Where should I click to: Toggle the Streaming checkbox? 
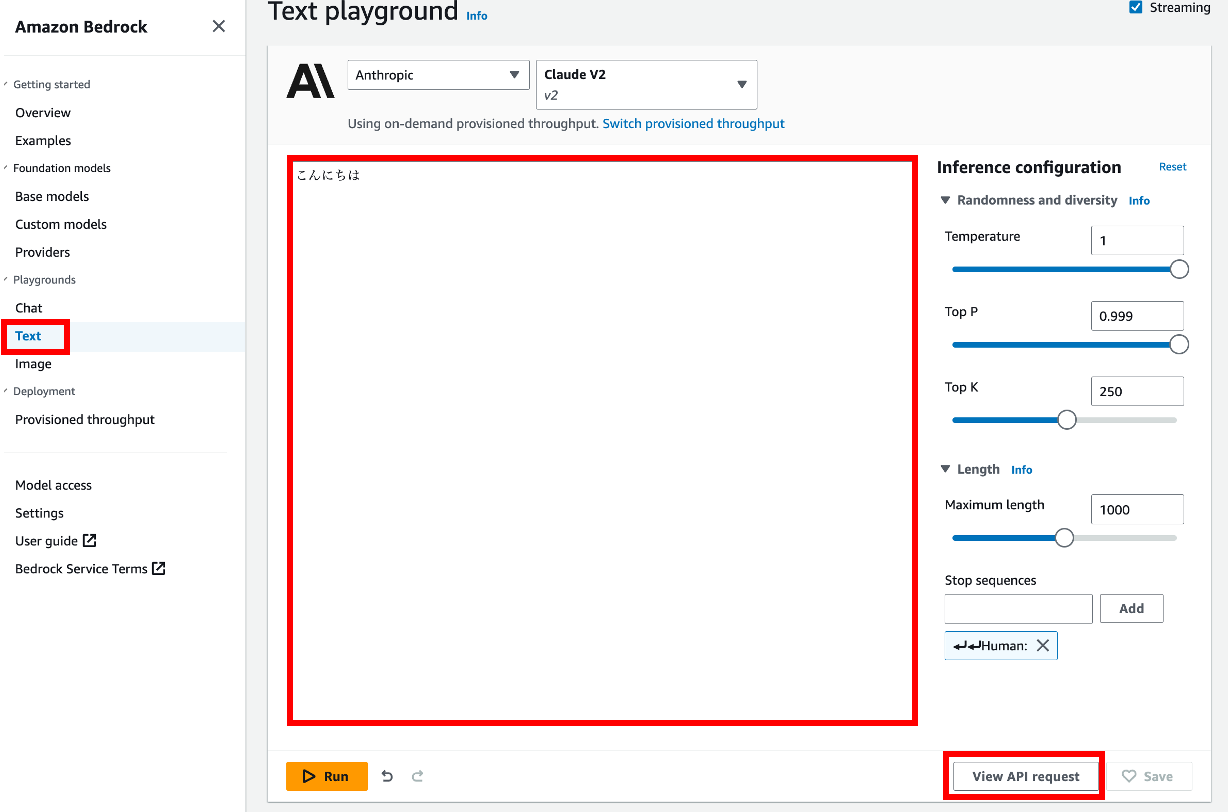click(x=1135, y=7)
